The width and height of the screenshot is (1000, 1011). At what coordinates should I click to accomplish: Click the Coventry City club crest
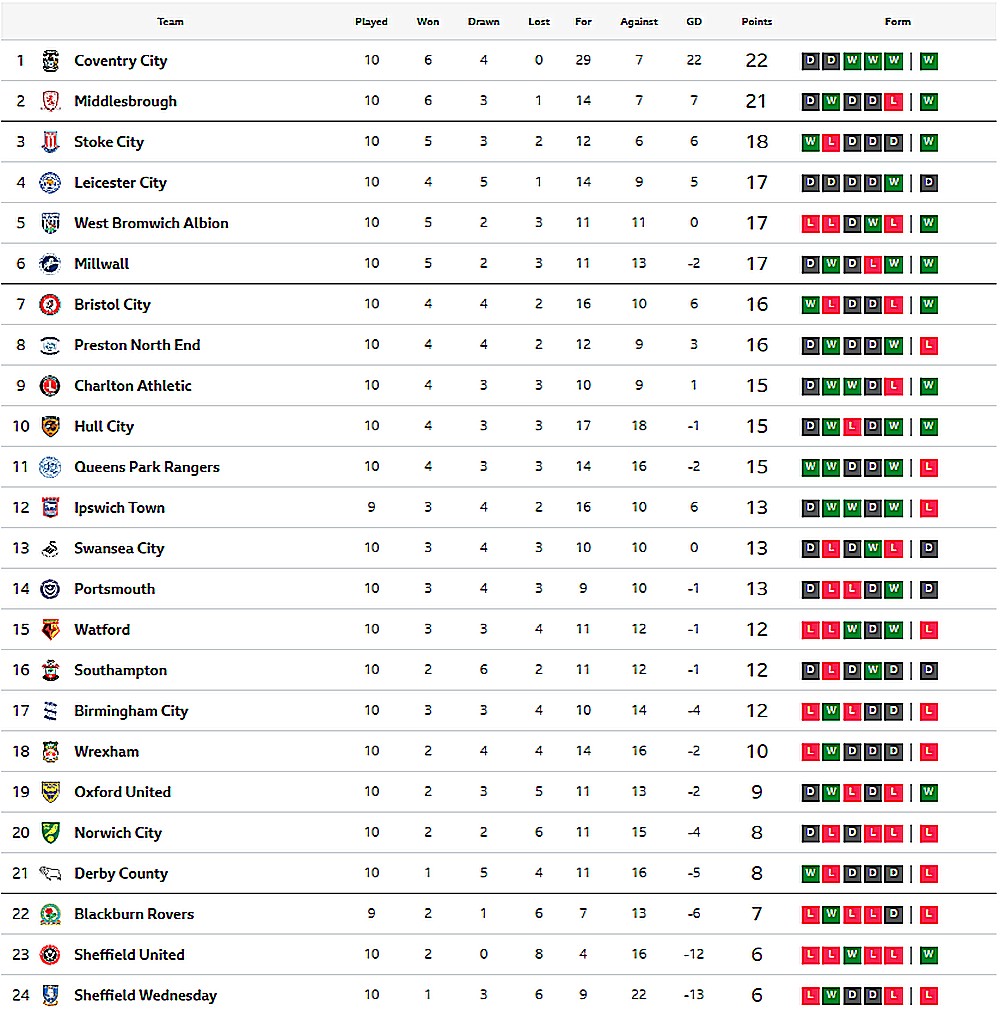point(50,61)
